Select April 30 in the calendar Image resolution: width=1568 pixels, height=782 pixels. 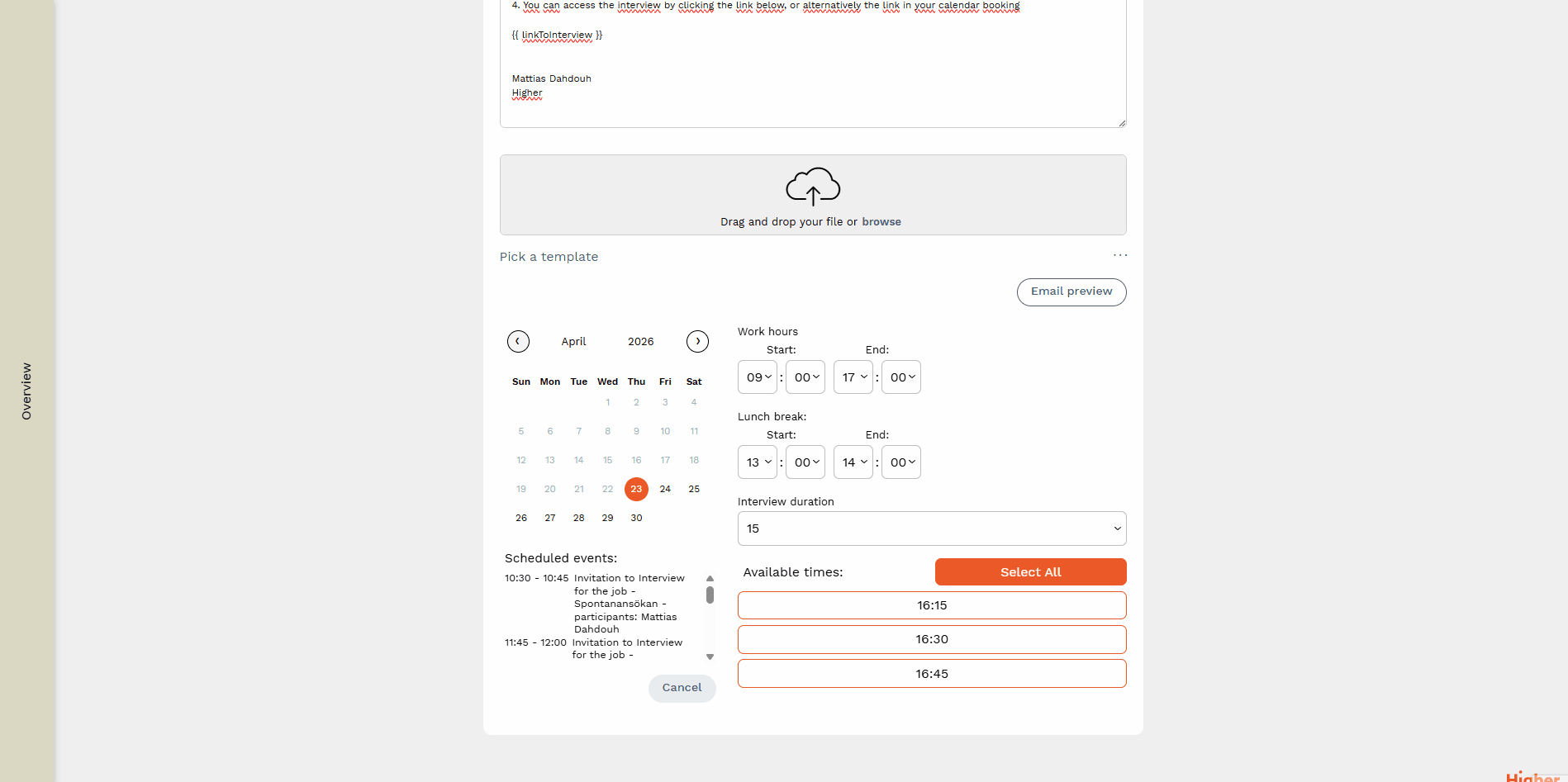pos(636,518)
